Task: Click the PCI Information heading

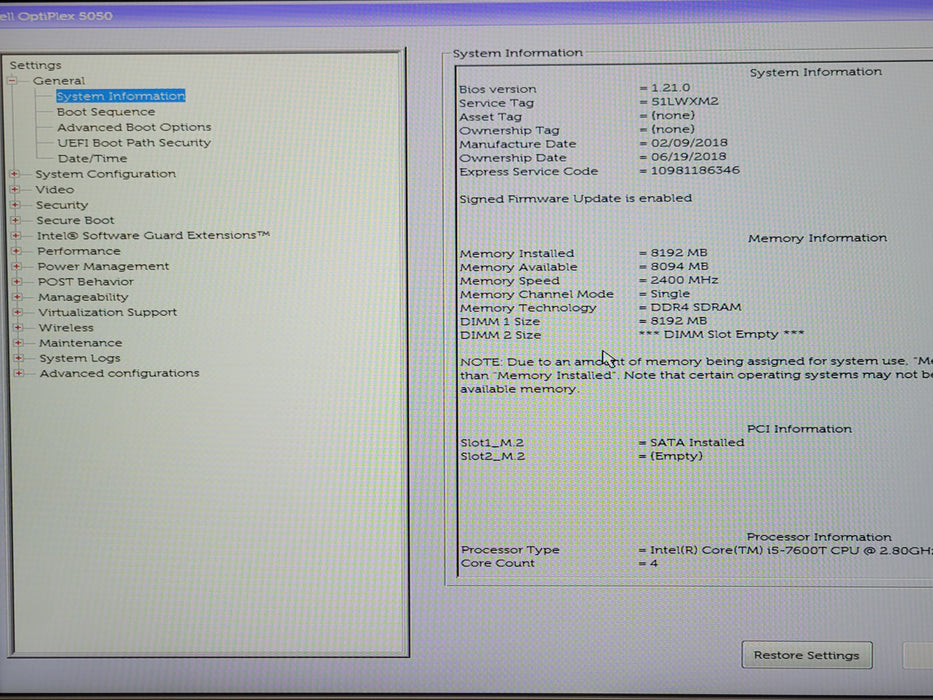Action: [799, 429]
